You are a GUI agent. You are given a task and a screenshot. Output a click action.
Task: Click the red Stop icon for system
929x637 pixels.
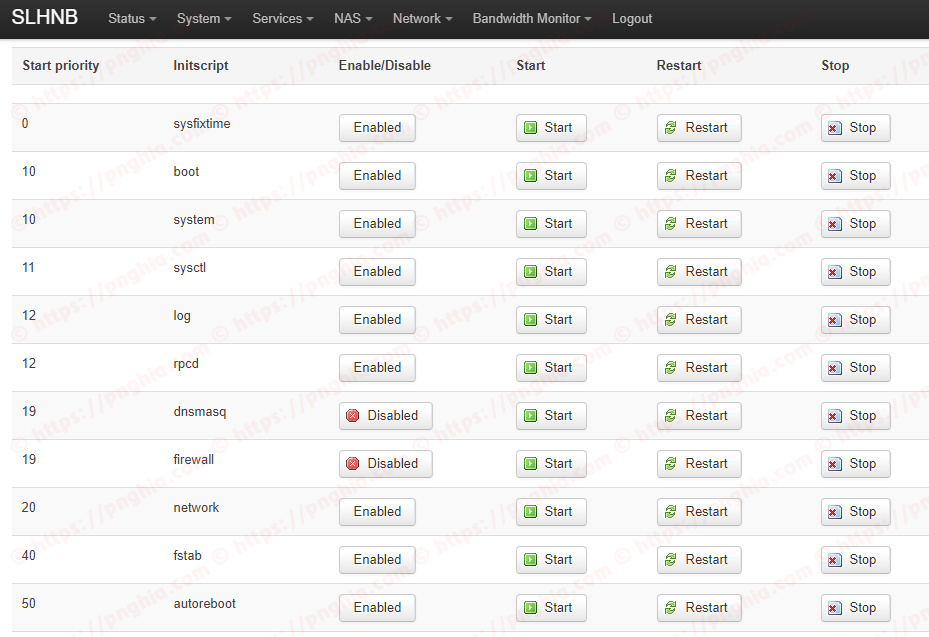834,224
